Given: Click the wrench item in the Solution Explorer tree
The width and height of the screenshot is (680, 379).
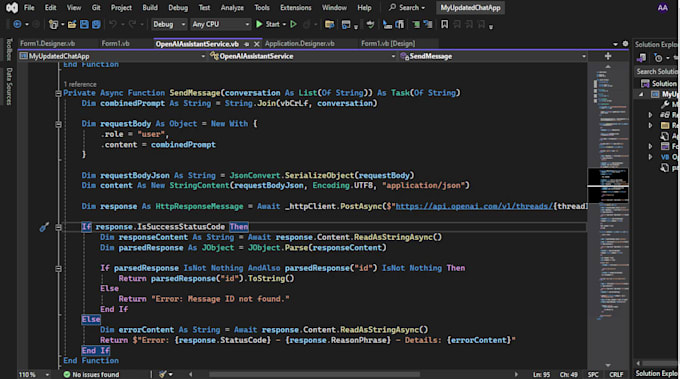Looking at the screenshot, I should pos(665,104).
